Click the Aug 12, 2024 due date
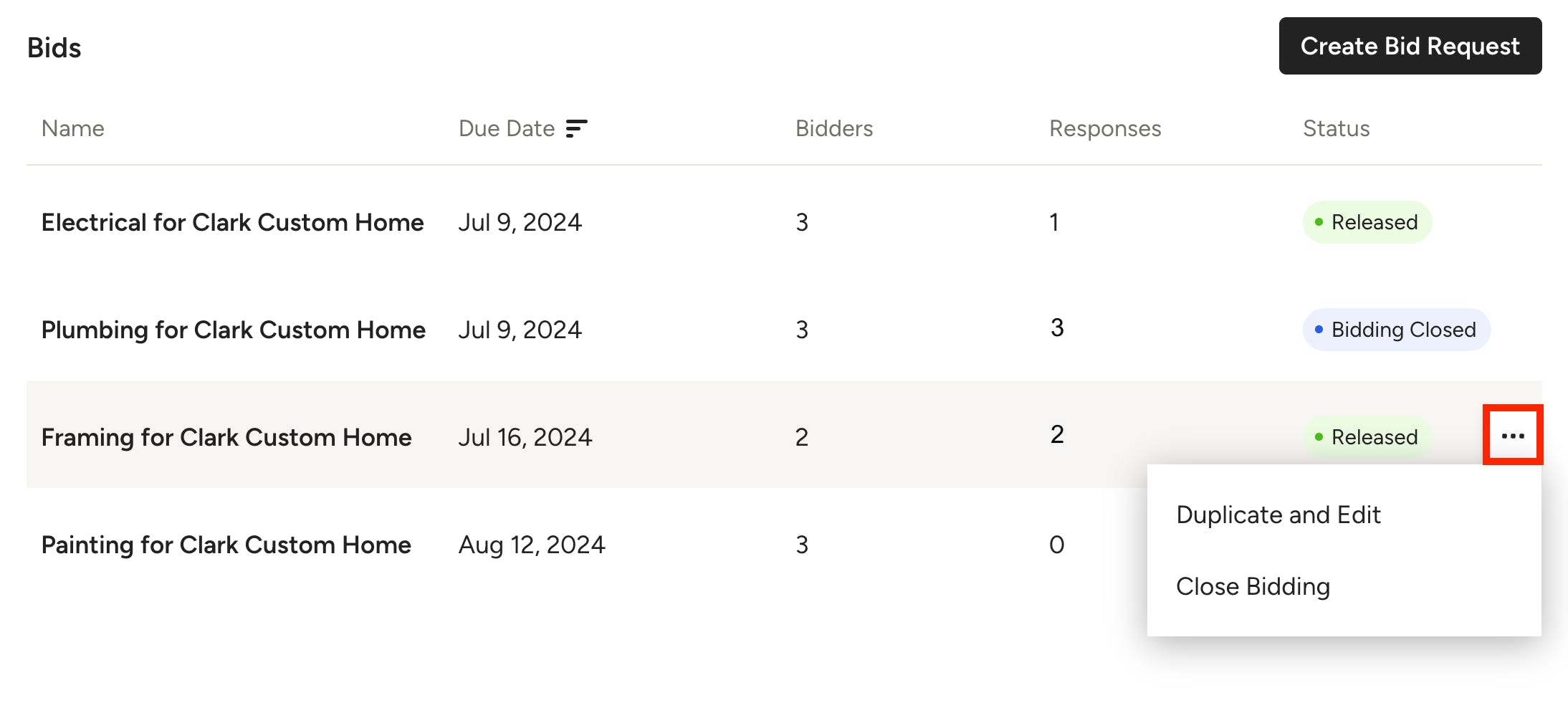Image resolution: width=1568 pixels, height=708 pixels. pos(532,545)
